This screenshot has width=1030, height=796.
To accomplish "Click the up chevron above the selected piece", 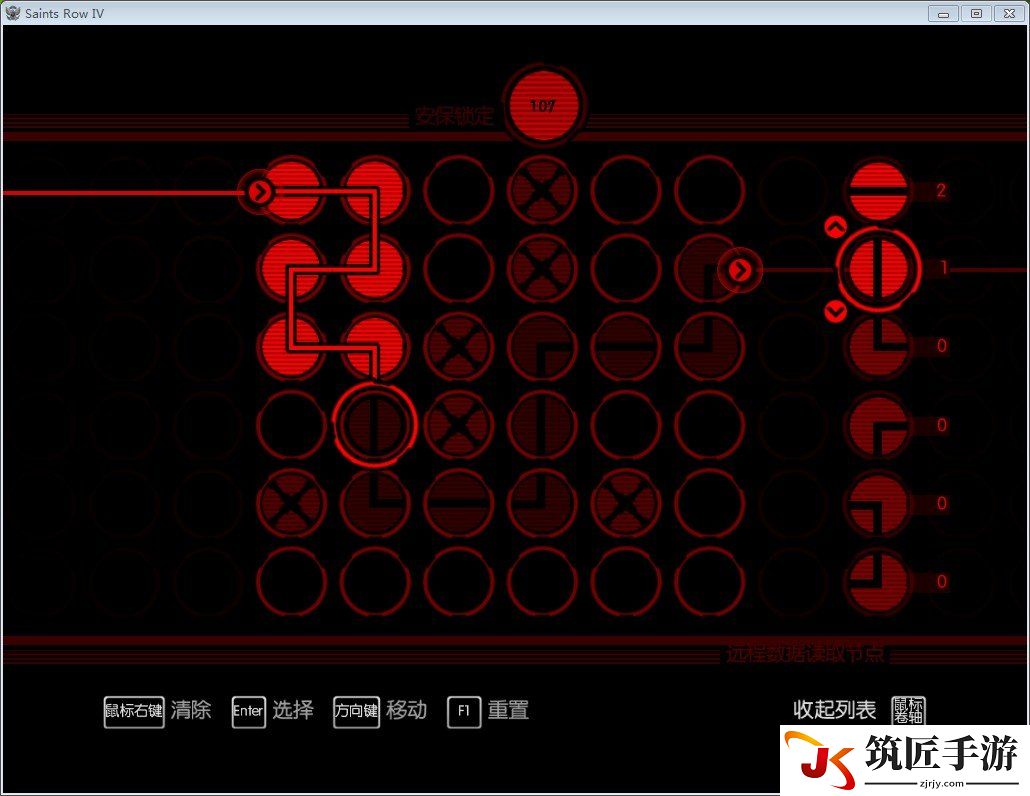I will click(x=836, y=227).
